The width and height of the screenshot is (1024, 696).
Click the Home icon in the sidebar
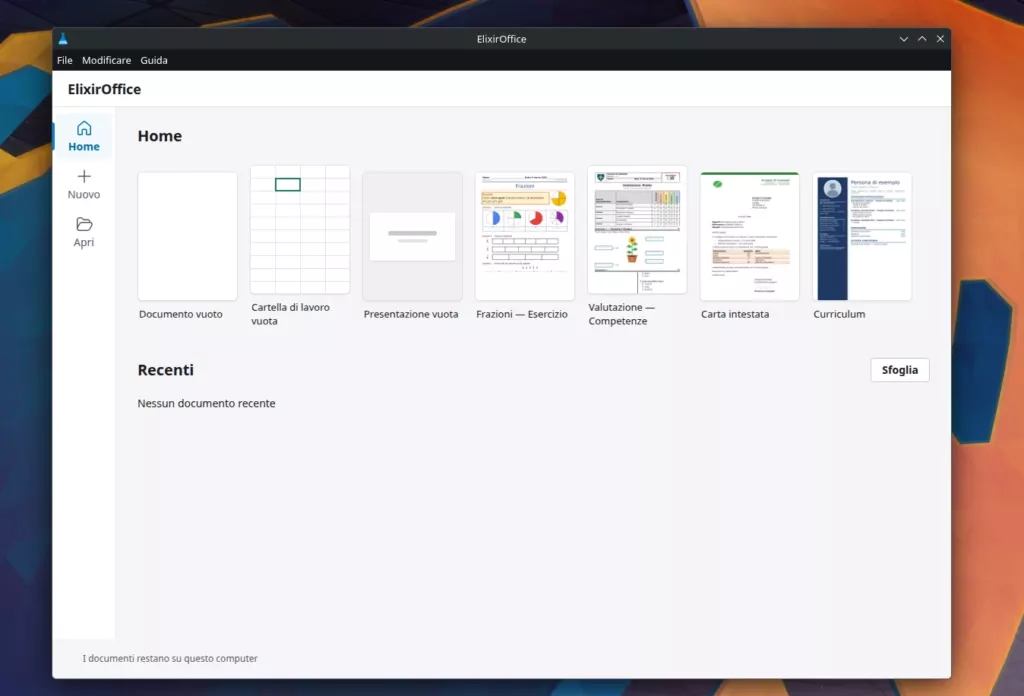tap(84, 128)
